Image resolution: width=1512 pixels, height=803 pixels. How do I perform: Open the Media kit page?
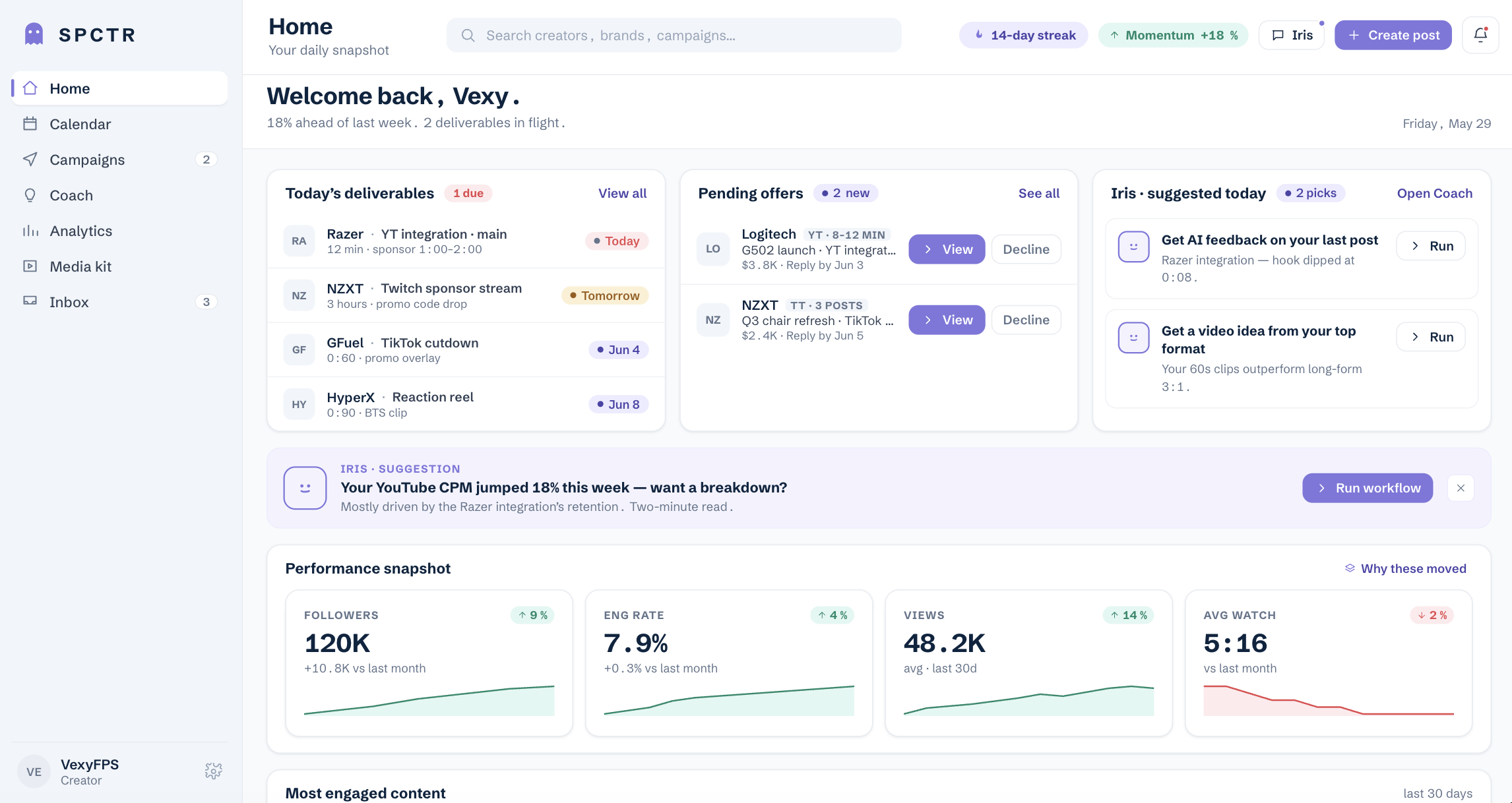click(x=119, y=266)
